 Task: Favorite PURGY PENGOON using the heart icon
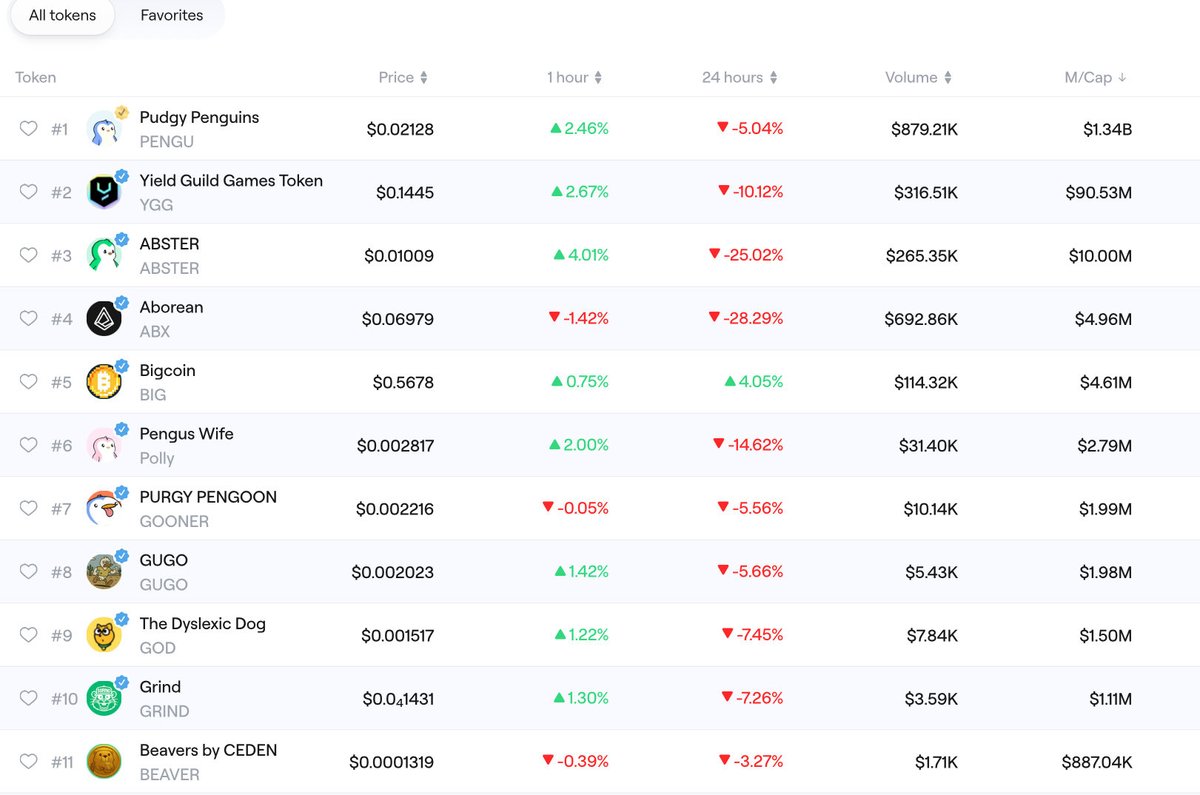pos(28,508)
